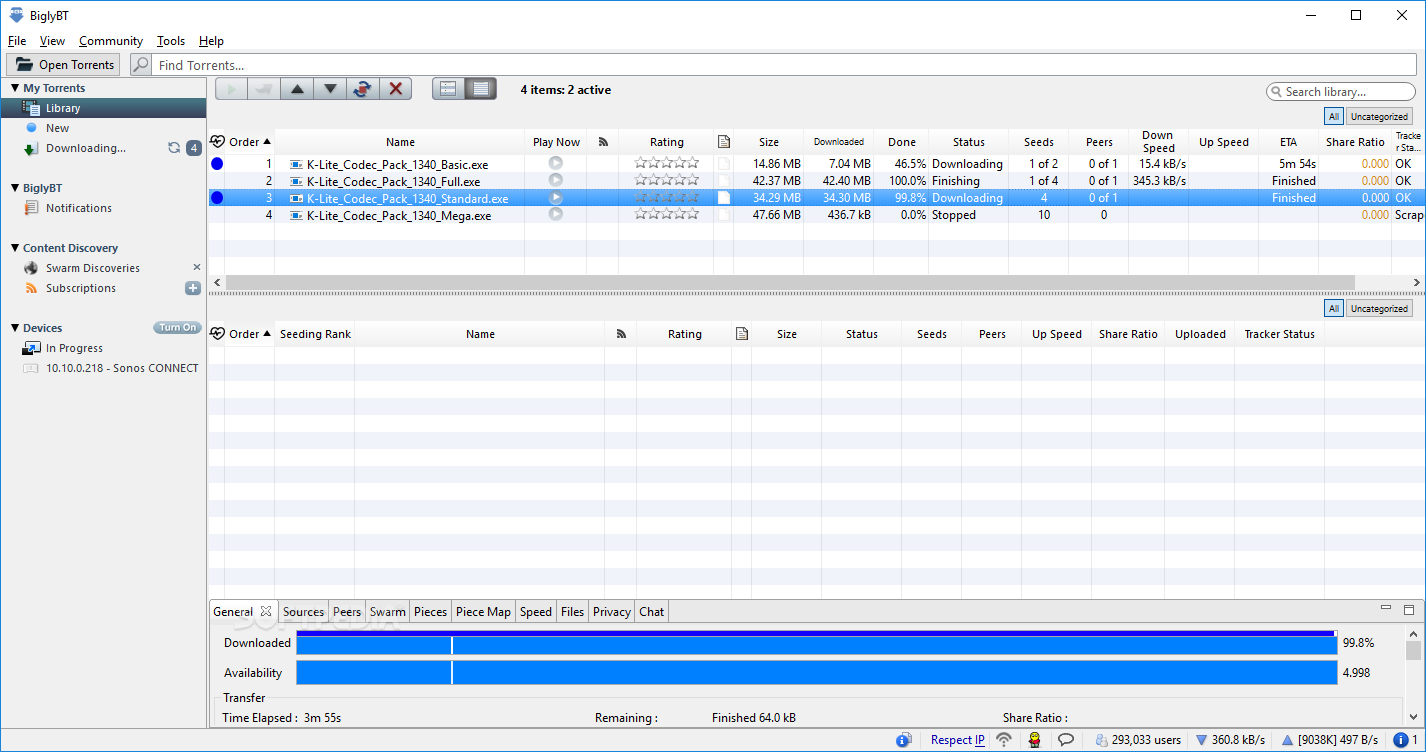Open the View menu

point(52,41)
